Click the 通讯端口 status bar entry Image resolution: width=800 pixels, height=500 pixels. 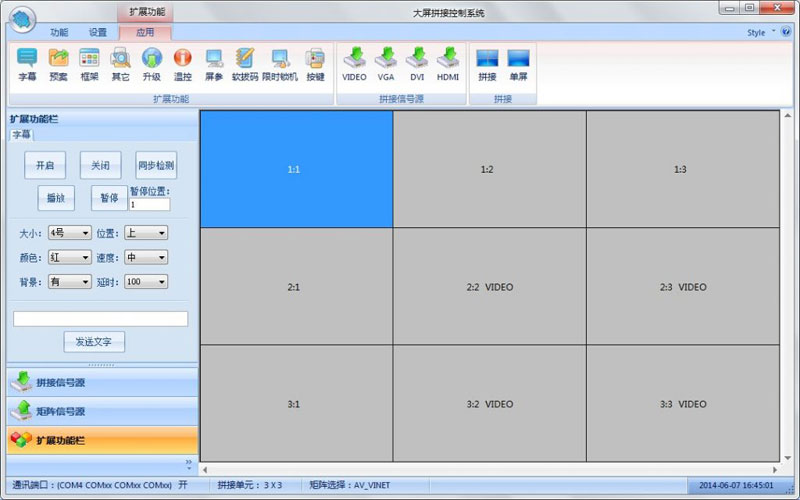pyautogui.click(x=100, y=485)
